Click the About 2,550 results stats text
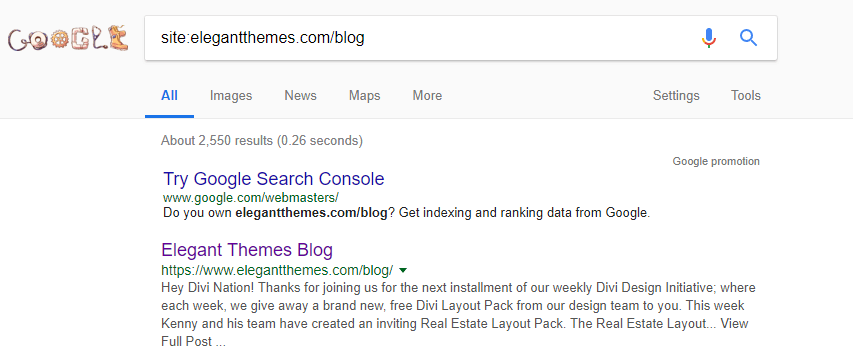The image size is (853, 364). pos(262,141)
